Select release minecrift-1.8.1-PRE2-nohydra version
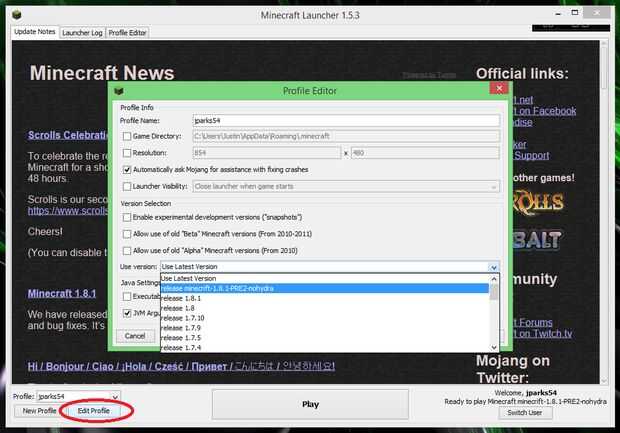The width and height of the screenshot is (620, 433). [x=325, y=288]
